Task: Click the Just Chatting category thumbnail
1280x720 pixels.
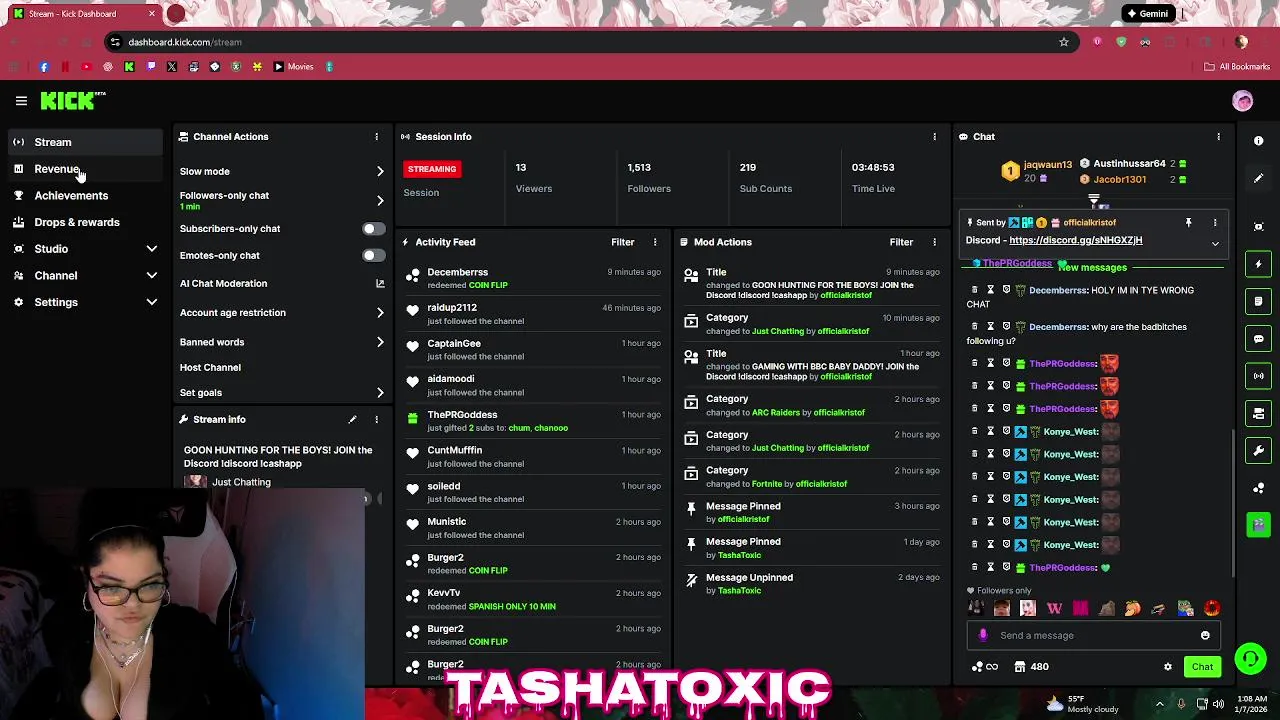Action: pos(195,482)
